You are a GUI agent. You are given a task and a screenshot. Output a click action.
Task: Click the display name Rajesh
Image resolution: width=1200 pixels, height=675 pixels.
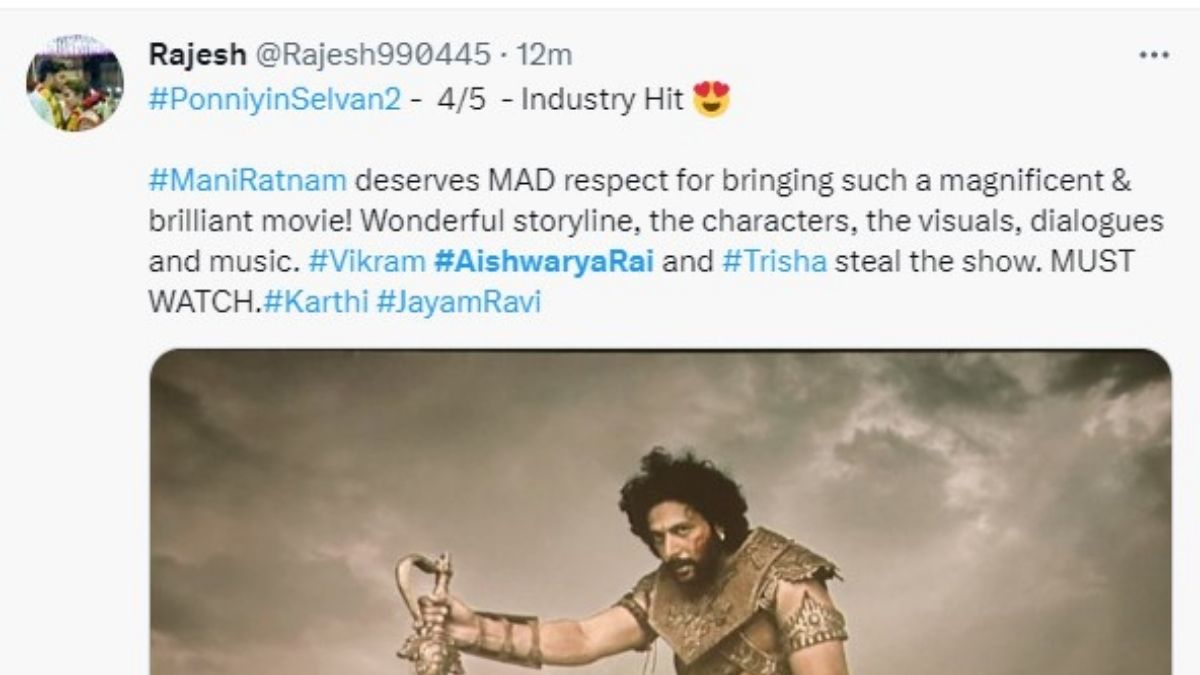pyautogui.click(x=197, y=54)
